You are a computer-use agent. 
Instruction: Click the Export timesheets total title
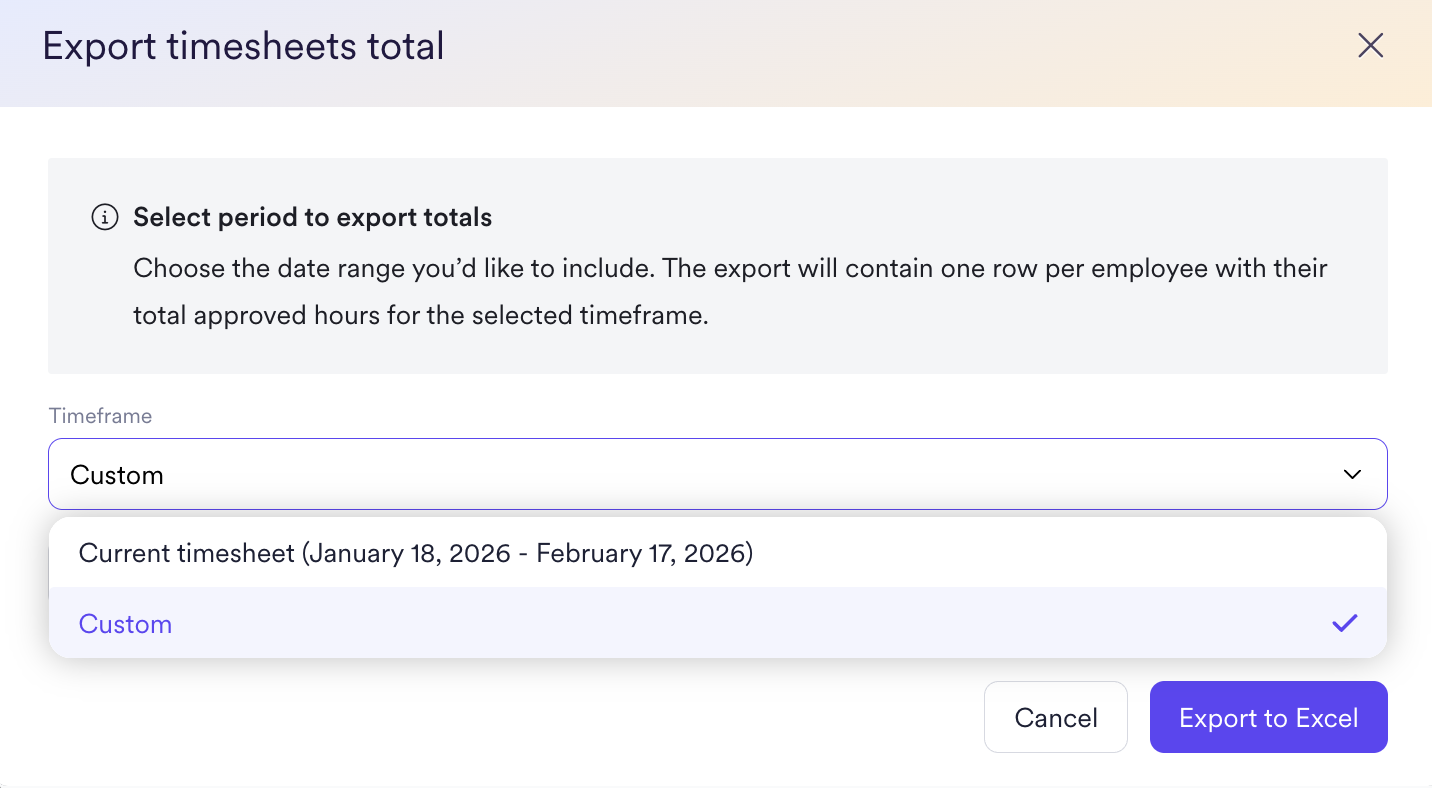point(243,47)
